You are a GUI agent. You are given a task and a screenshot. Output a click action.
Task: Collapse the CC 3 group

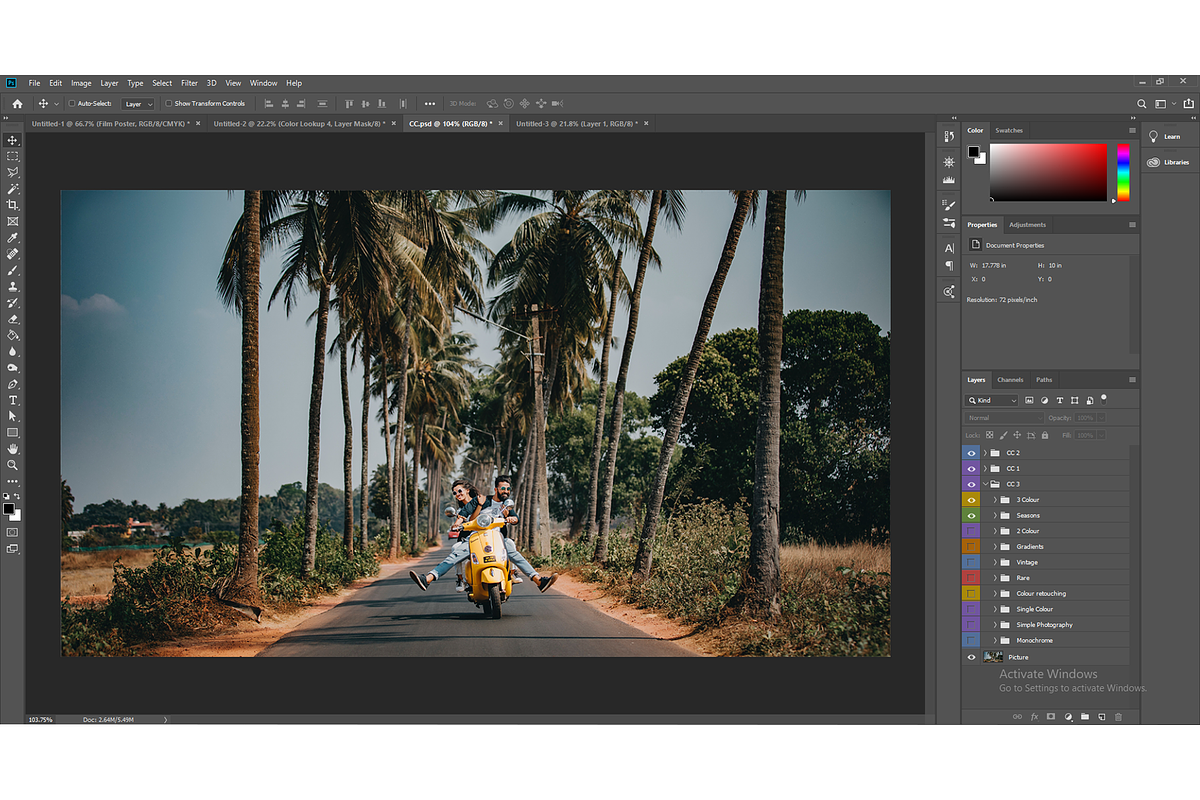[985, 484]
